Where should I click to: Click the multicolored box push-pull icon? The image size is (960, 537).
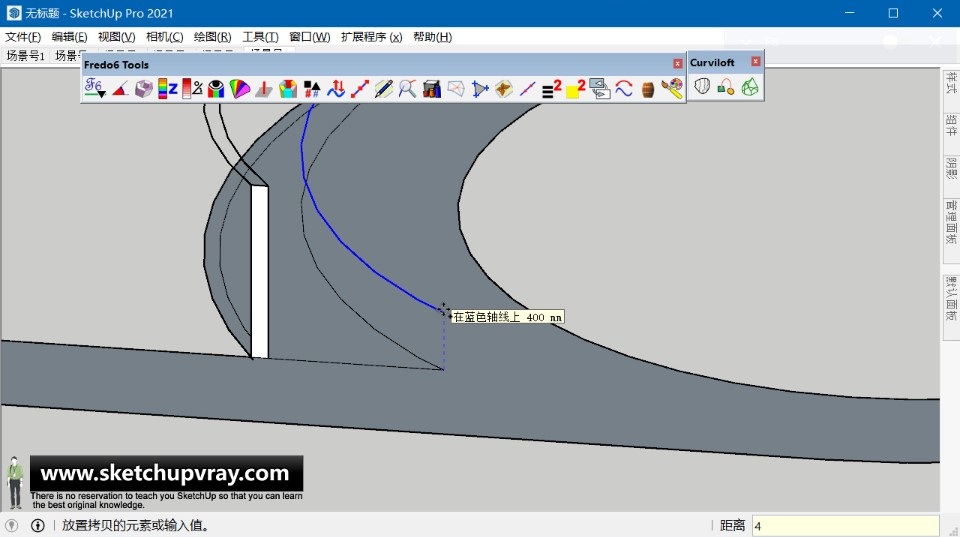coord(288,89)
